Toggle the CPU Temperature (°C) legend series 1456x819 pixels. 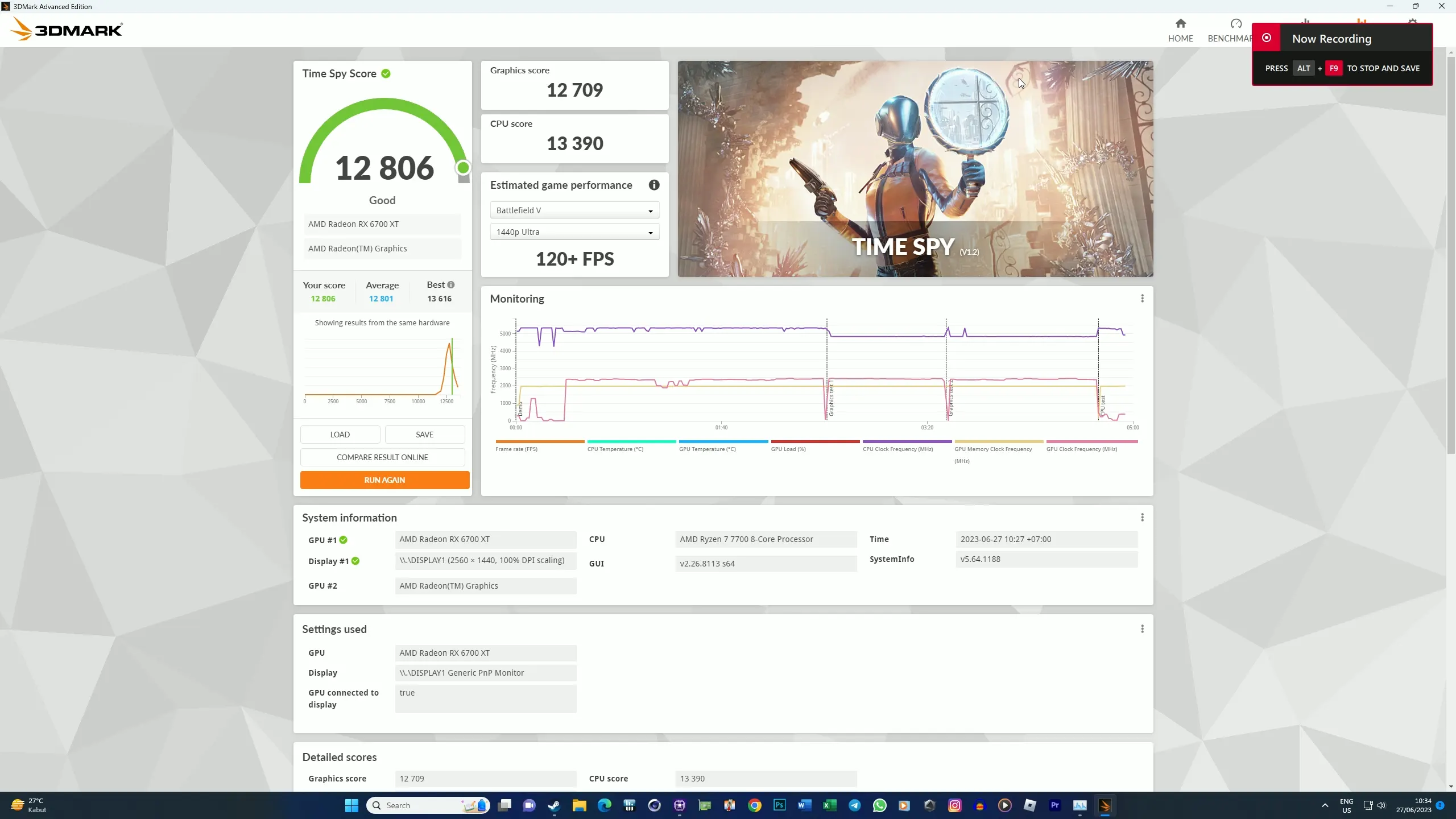click(631, 446)
